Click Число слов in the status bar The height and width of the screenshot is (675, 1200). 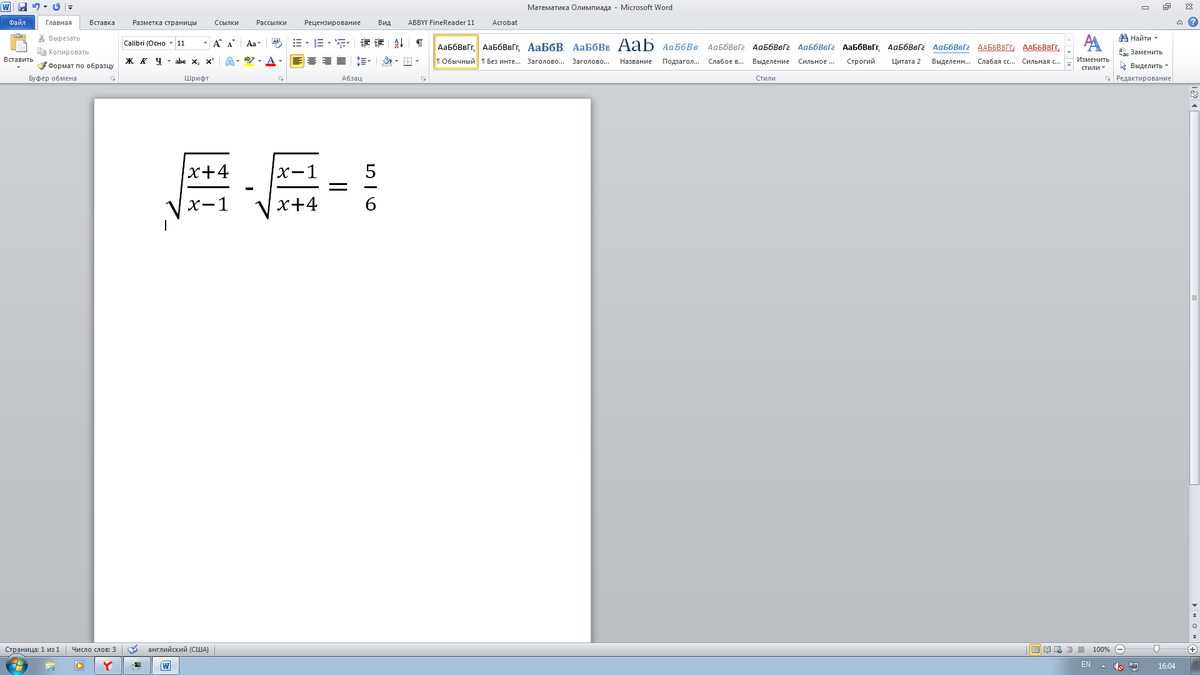[94, 649]
